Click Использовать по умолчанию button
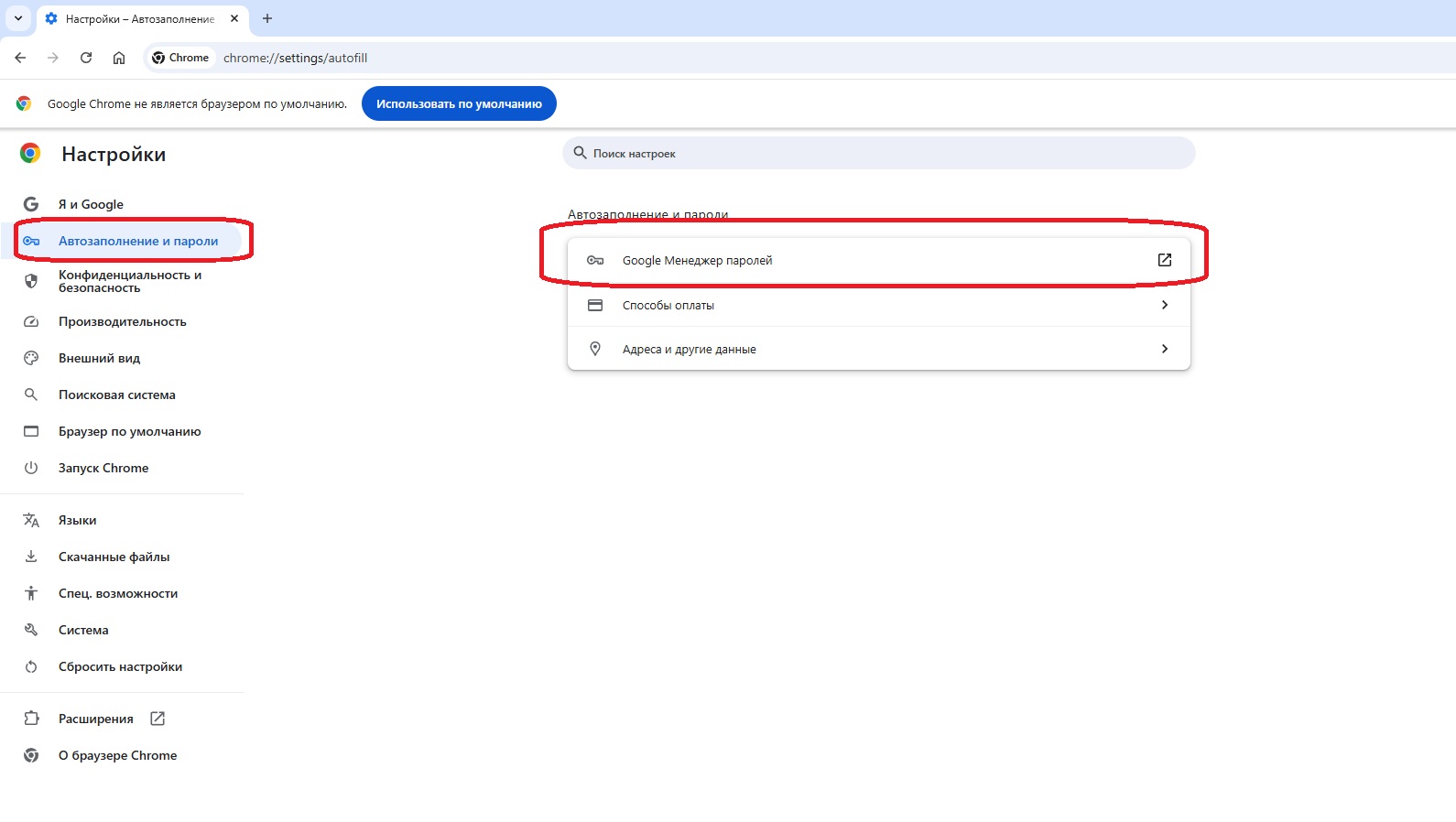 tap(459, 103)
